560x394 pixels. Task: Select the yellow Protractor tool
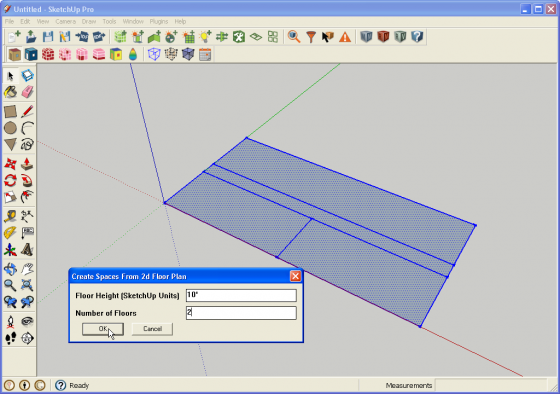pos(10,233)
